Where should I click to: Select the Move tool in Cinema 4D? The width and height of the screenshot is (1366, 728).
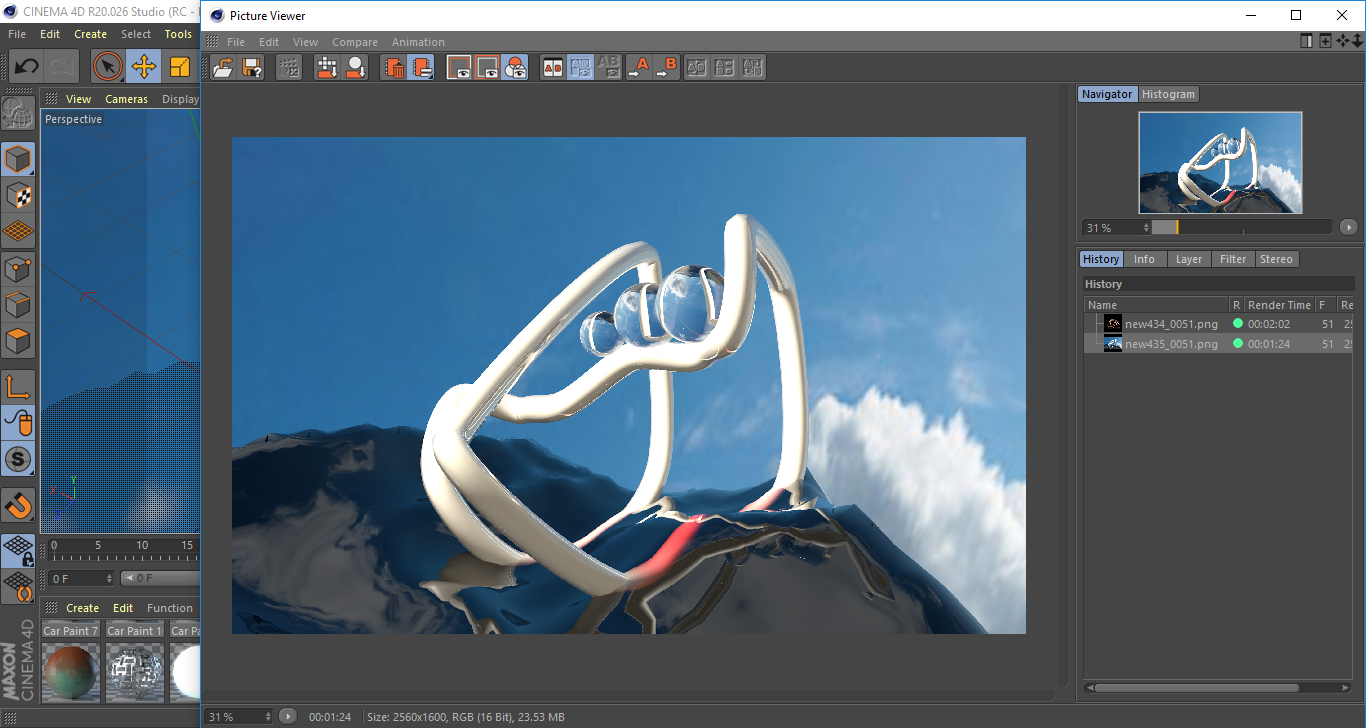tap(144, 67)
